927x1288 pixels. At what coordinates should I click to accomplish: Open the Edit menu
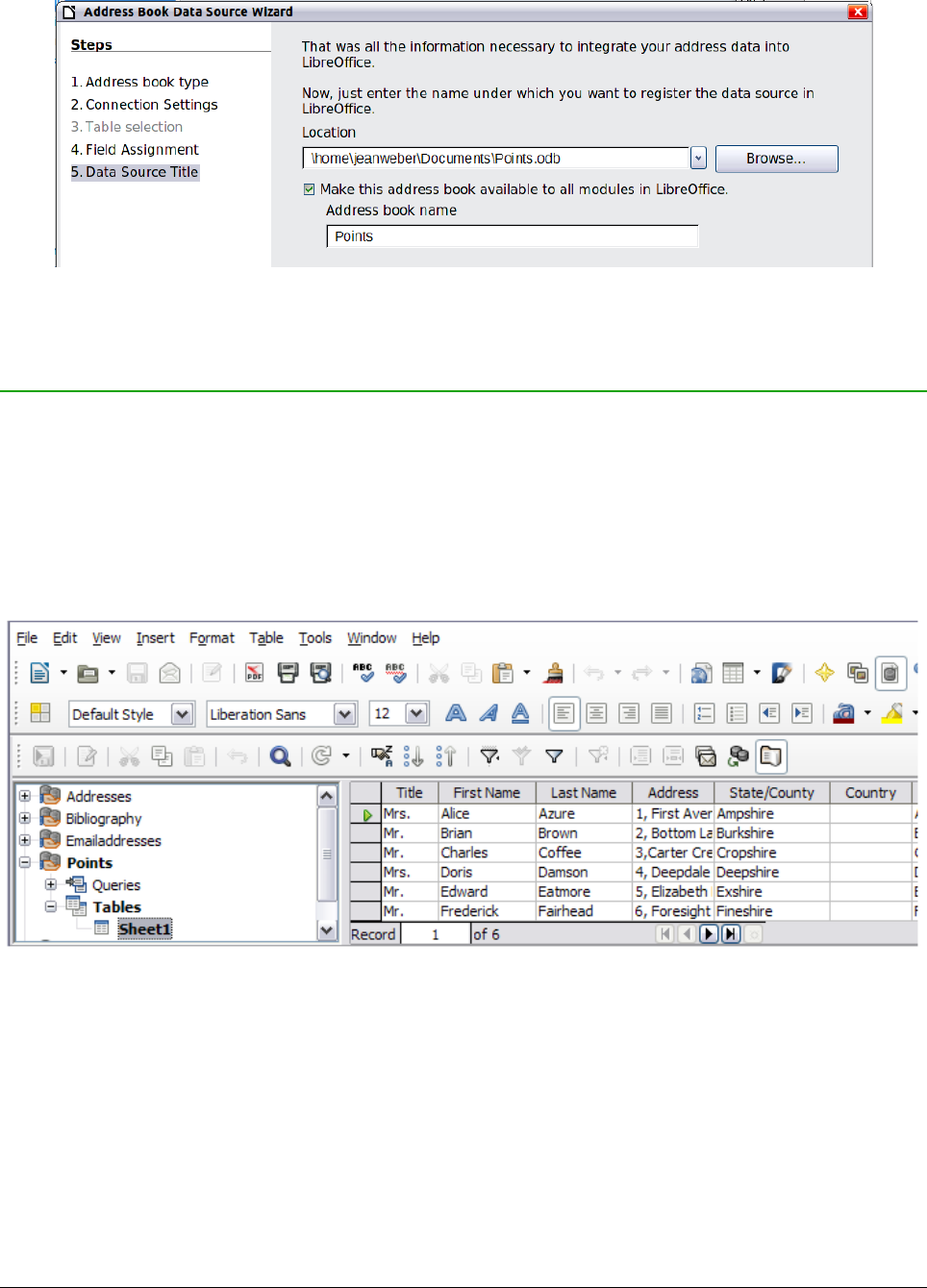64,637
